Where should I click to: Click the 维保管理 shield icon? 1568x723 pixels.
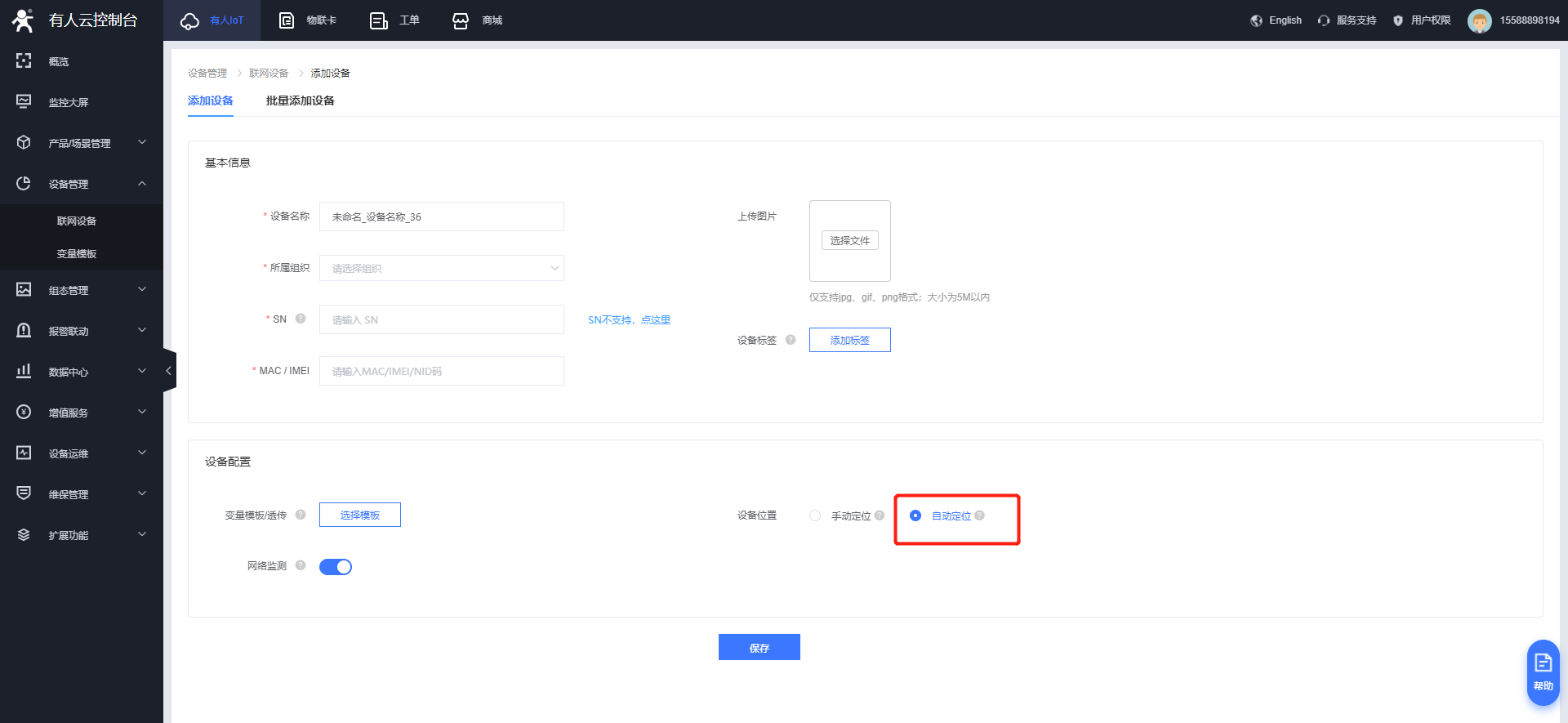click(x=24, y=493)
